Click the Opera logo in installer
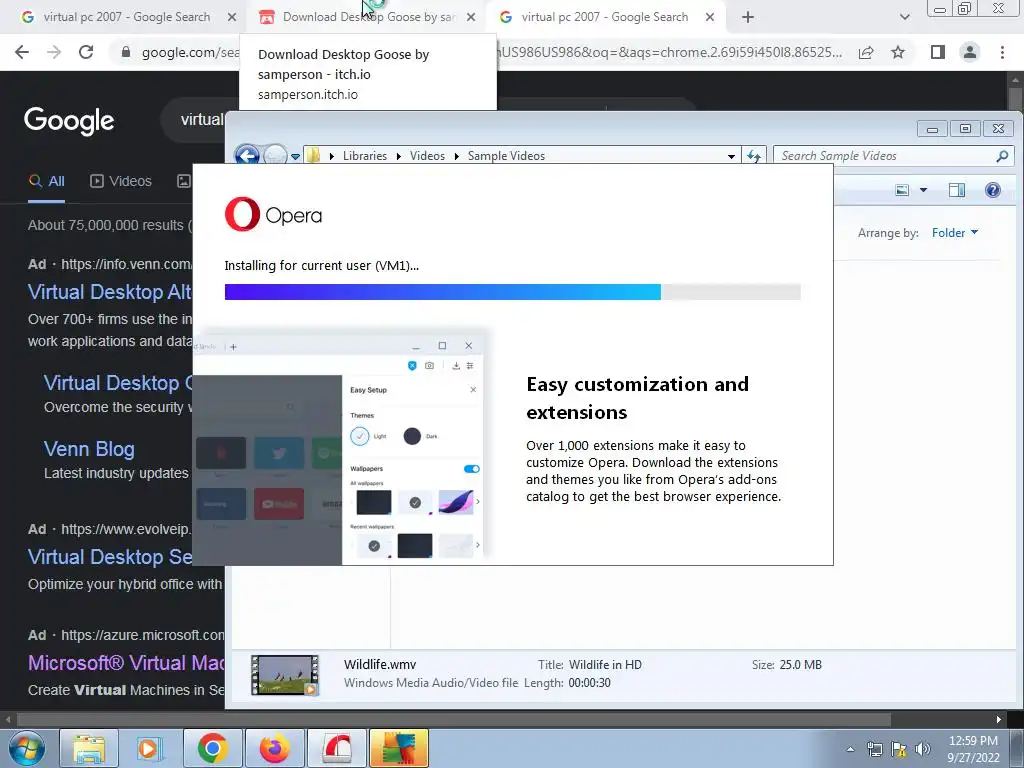The width and height of the screenshot is (1024, 768). [x=273, y=214]
